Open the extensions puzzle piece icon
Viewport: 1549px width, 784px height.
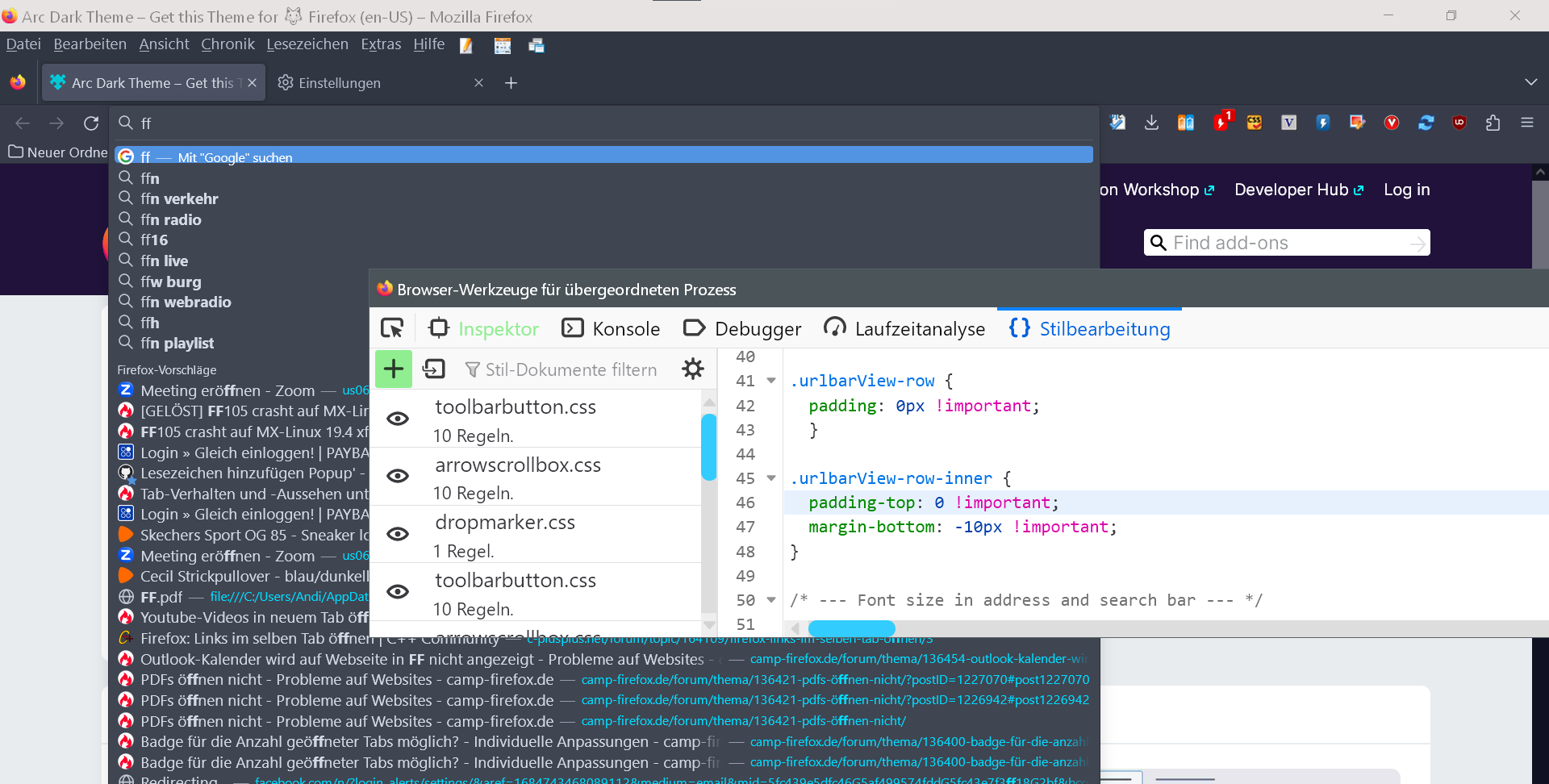tap(1493, 123)
